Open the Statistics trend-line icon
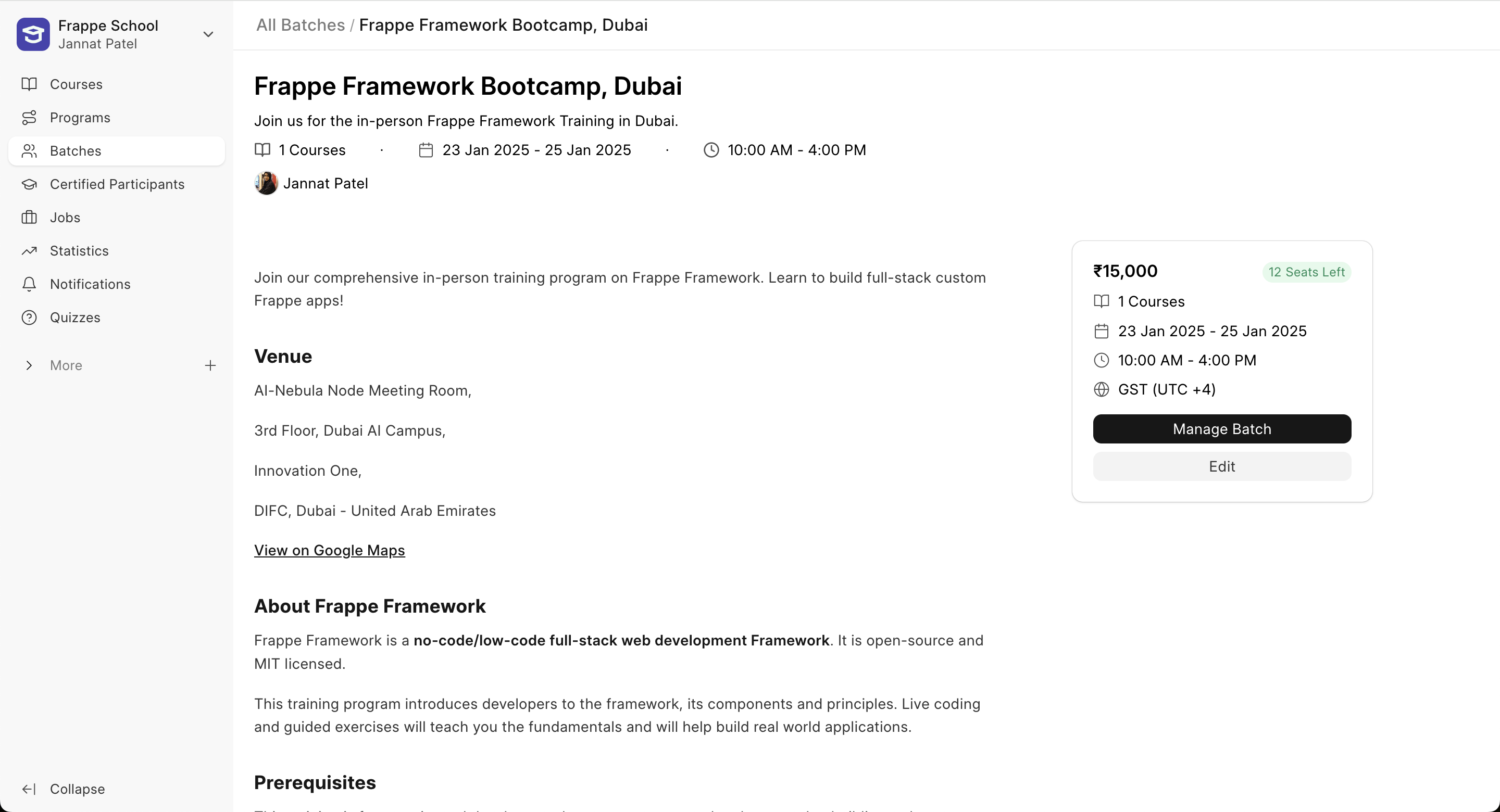The height and width of the screenshot is (812, 1500). click(x=29, y=251)
